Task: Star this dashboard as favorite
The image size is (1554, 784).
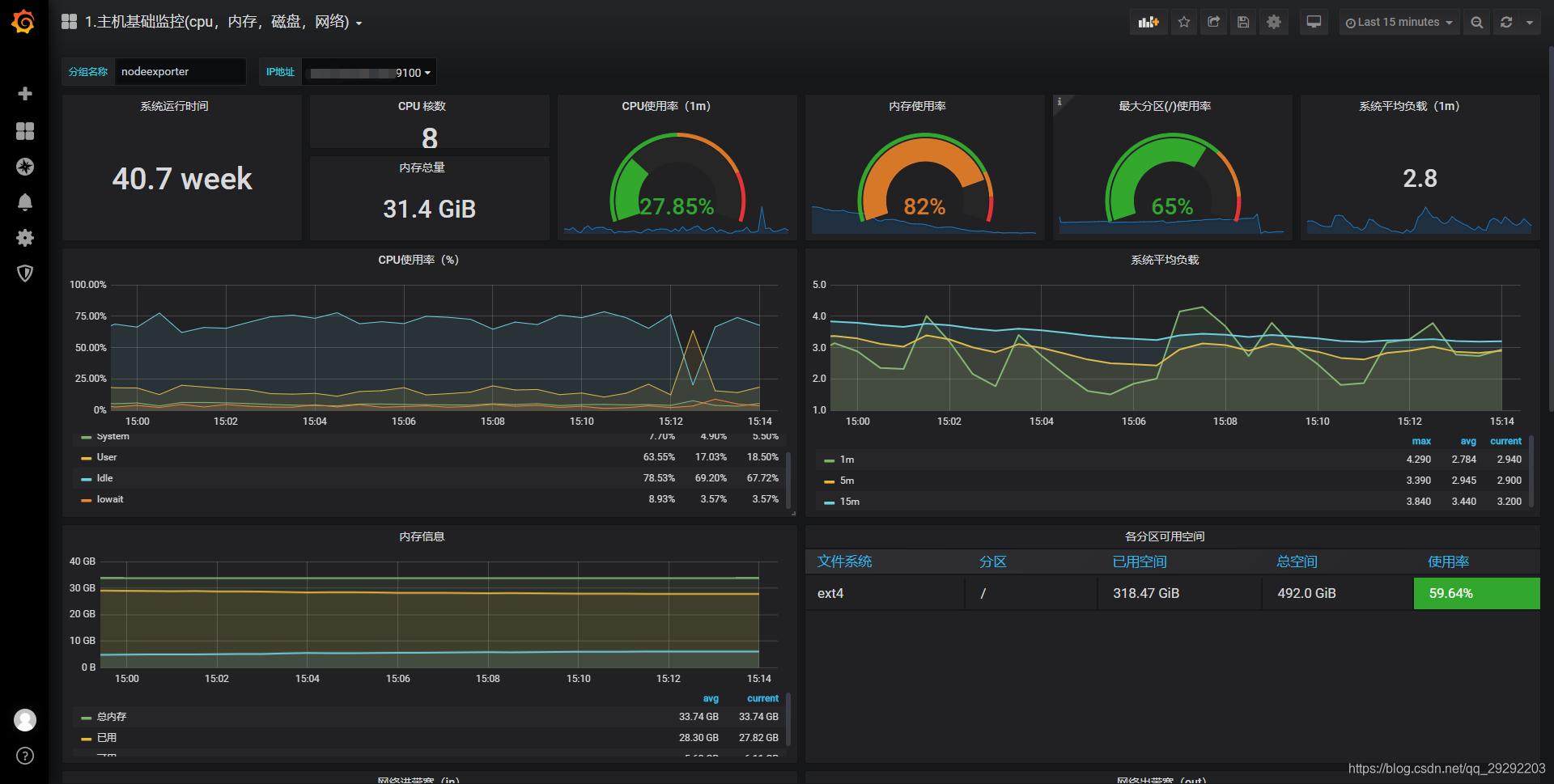Action: pos(1184,22)
